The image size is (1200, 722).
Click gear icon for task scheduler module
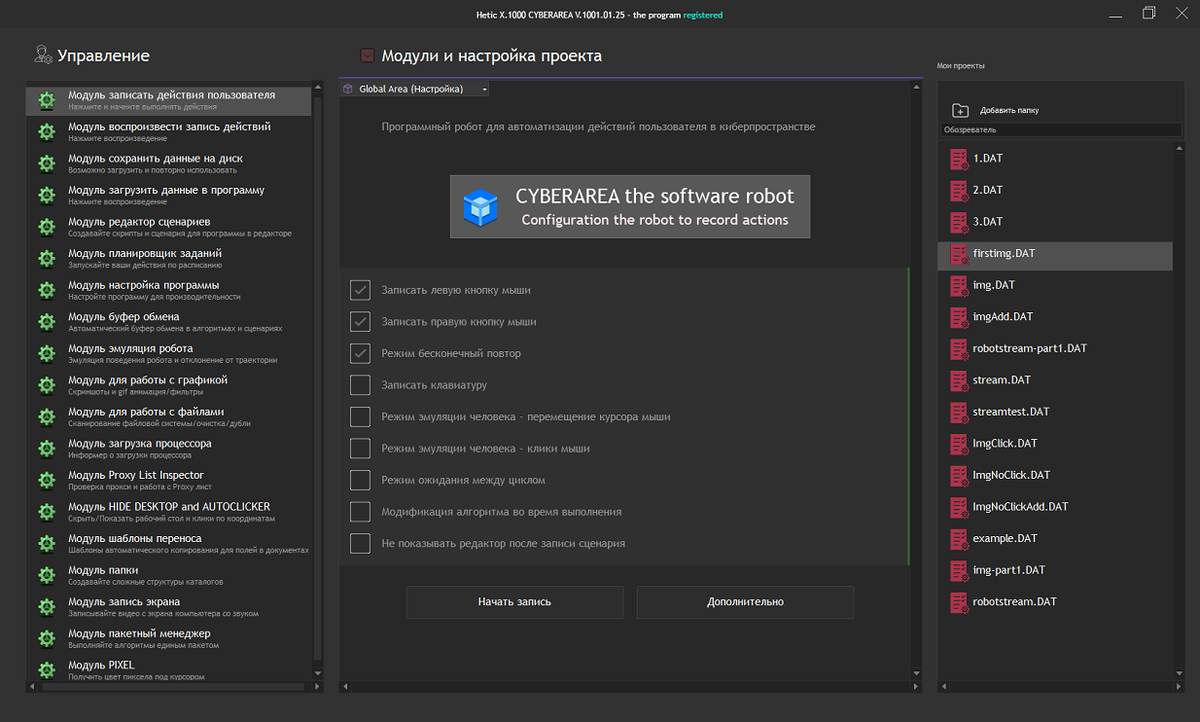[x=46, y=259]
